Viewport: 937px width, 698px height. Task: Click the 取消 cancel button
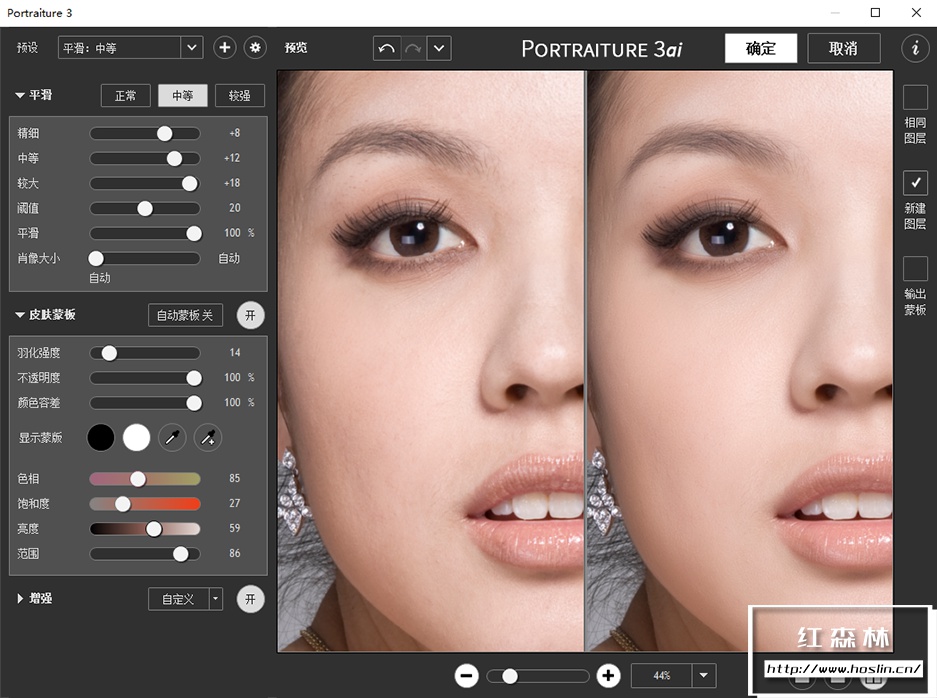[844, 48]
